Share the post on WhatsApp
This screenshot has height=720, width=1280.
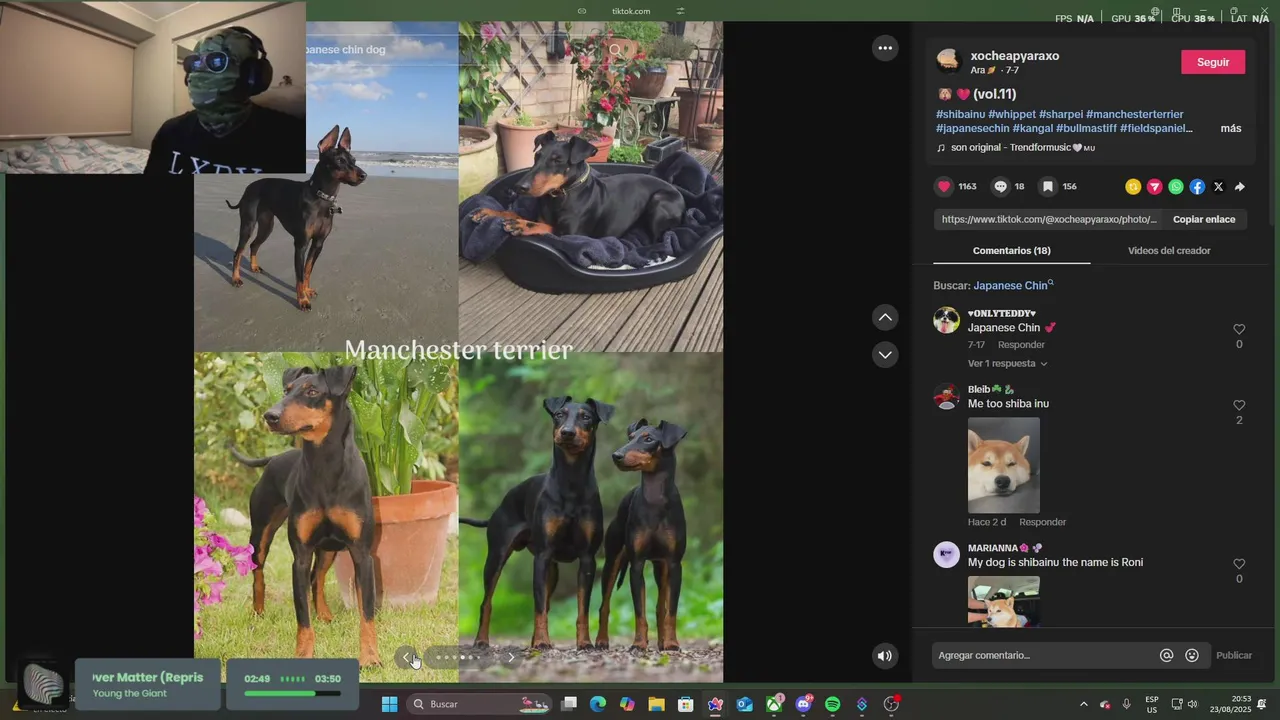click(1176, 187)
